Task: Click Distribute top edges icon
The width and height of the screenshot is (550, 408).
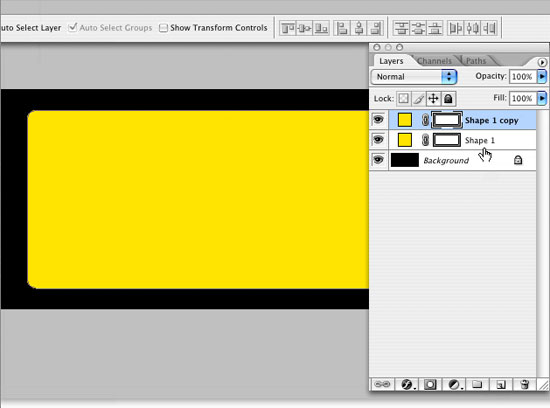Action: coord(402,28)
